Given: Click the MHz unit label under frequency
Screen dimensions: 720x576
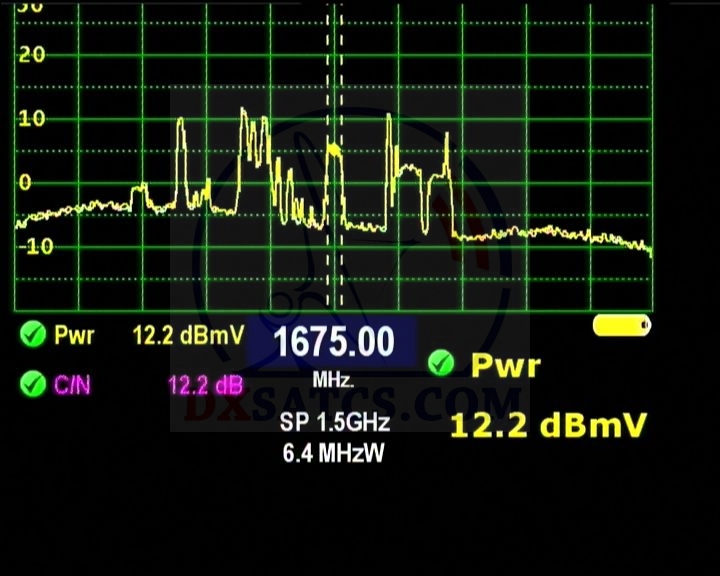Looking at the screenshot, I should (x=333, y=381).
